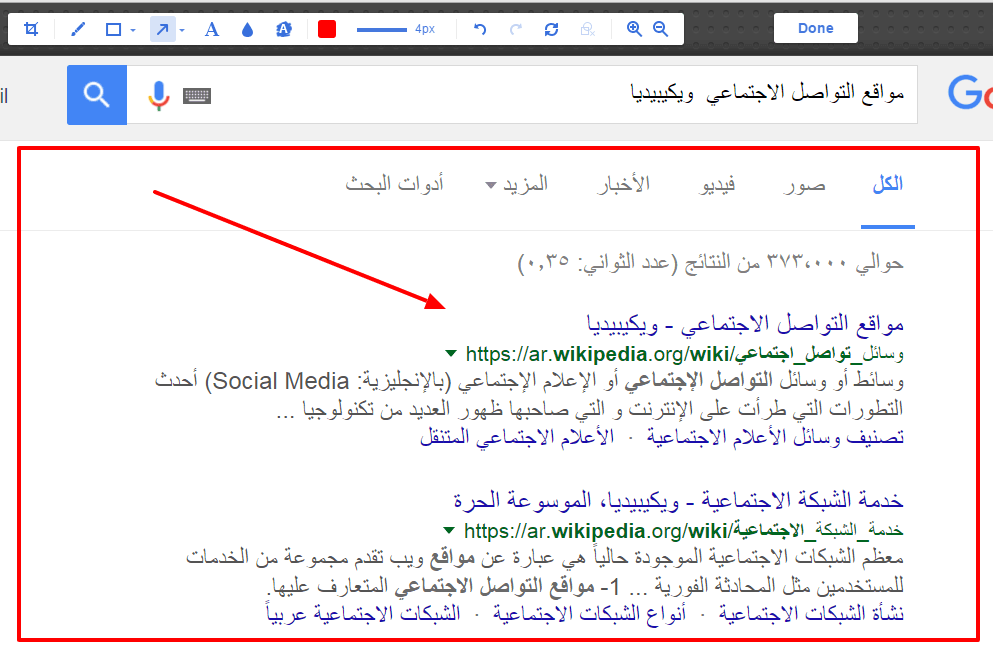Open result خدمة الشبكة الاجتماعية - ويكيبيديا
The height and width of the screenshot is (656, 993).
(678, 501)
